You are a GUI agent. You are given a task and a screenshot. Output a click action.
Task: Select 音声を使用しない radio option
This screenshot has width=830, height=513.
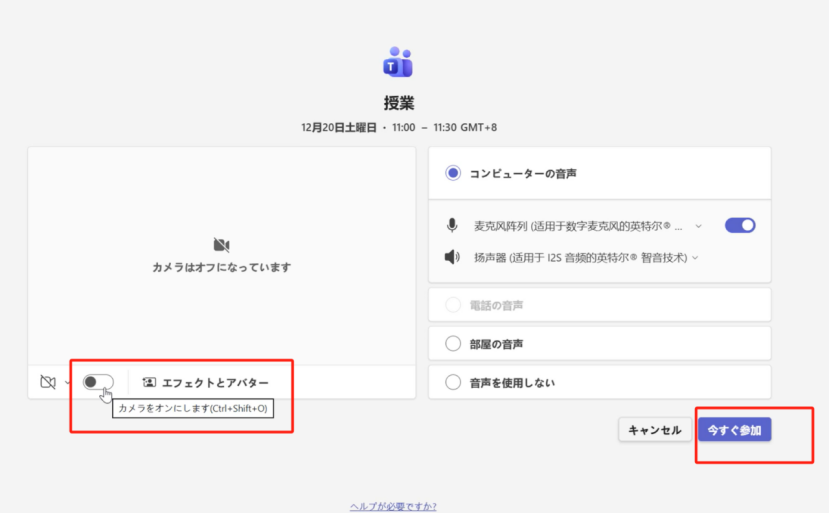[x=453, y=382]
